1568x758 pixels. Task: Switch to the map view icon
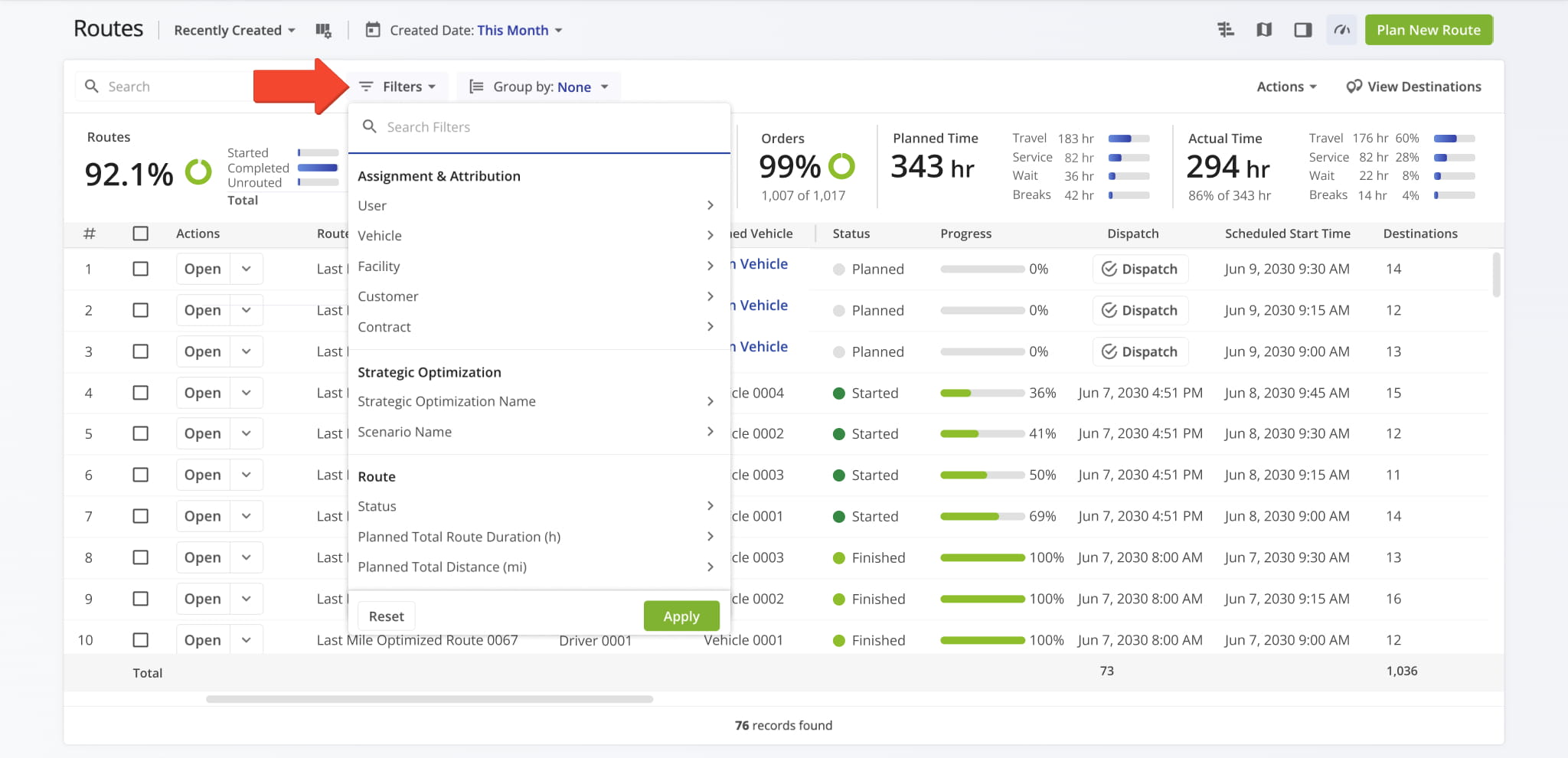click(x=1264, y=30)
